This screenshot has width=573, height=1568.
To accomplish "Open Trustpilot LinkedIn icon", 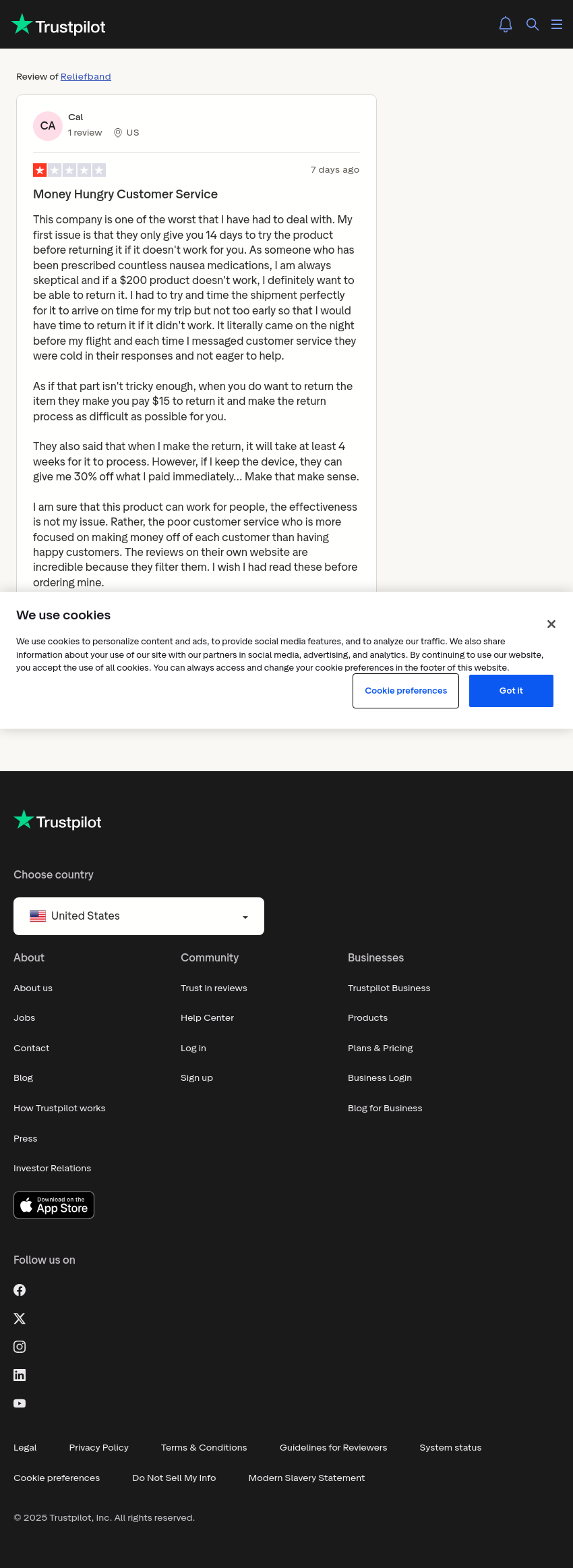I will (x=20, y=1375).
